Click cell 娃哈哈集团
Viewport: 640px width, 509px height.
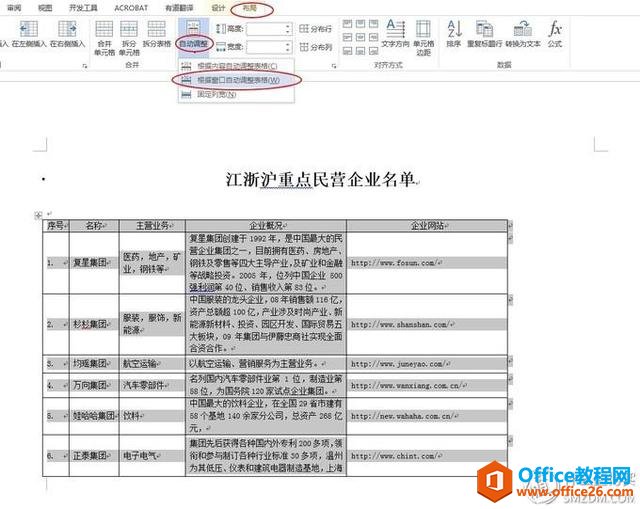click(93, 416)
